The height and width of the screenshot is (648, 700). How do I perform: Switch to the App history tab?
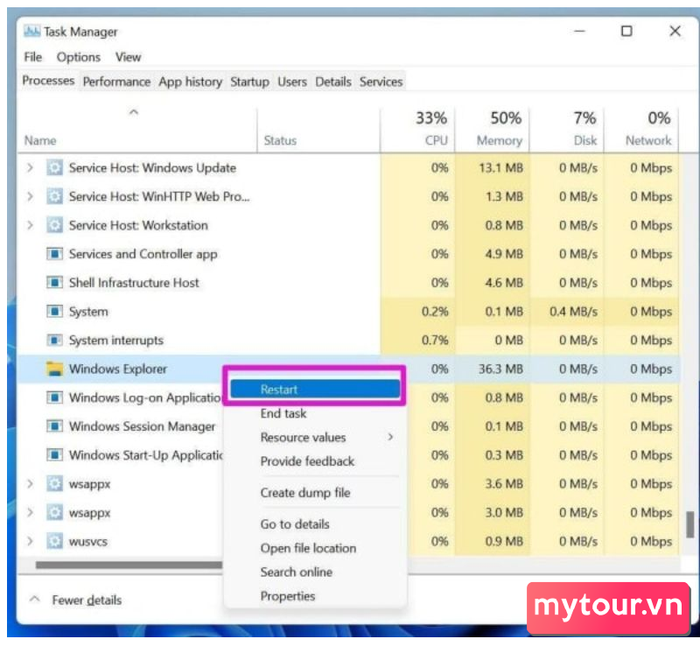pyautogui.click(x=191, y=82)
